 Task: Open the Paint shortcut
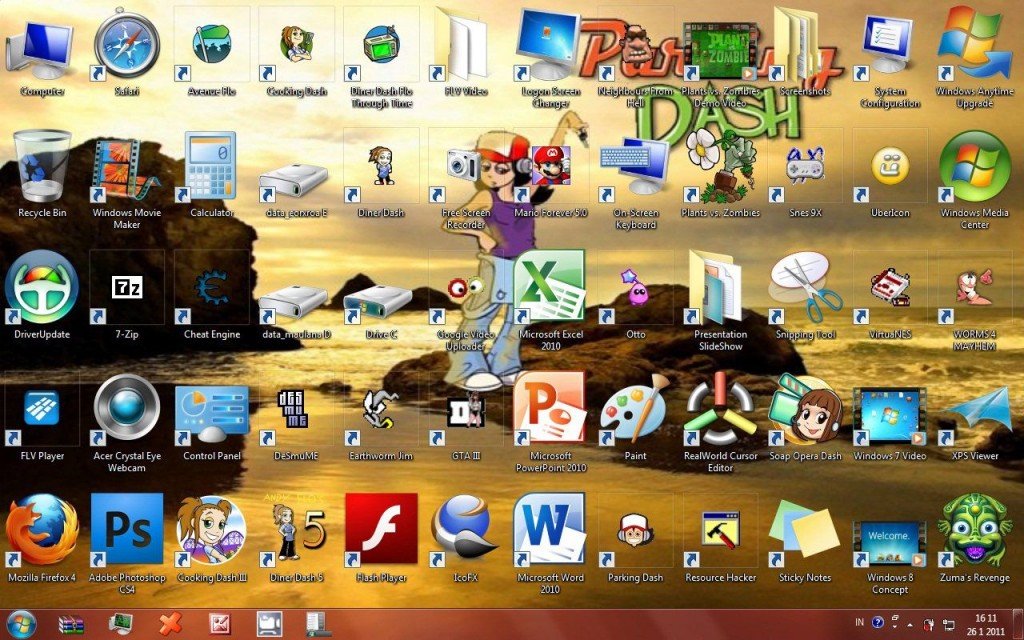[635, 408]
